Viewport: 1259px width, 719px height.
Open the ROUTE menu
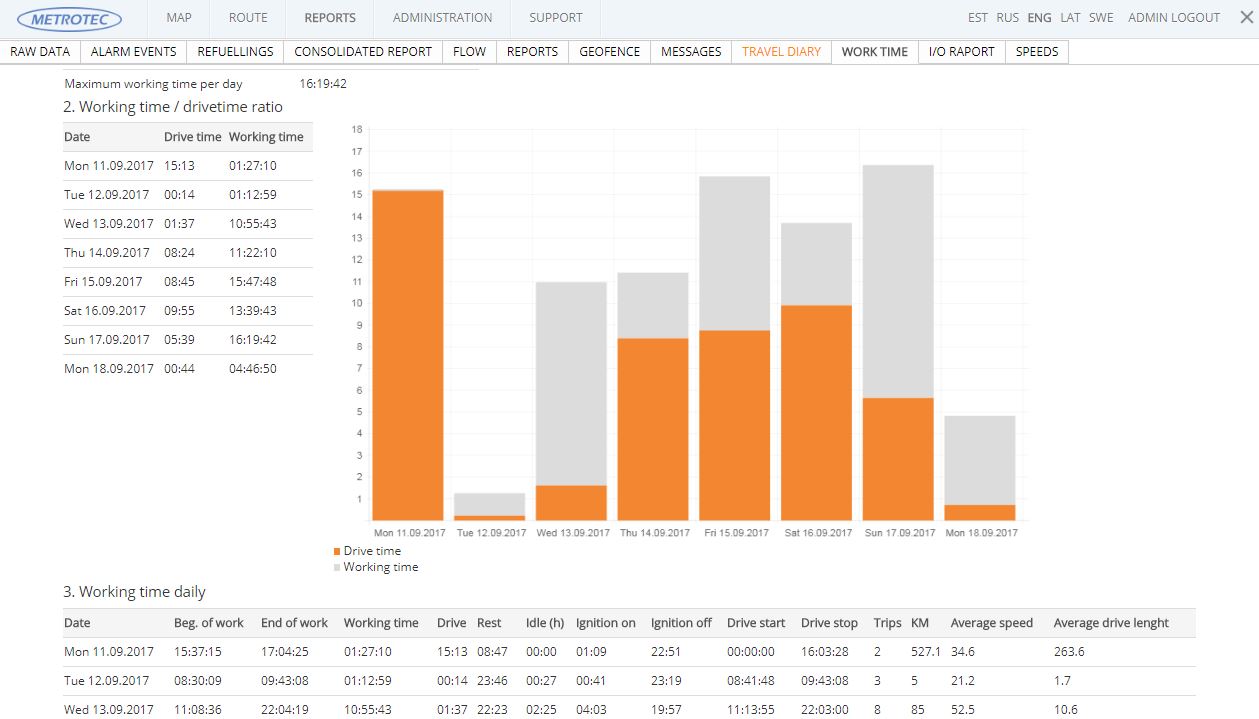click(x=247, y=17)
